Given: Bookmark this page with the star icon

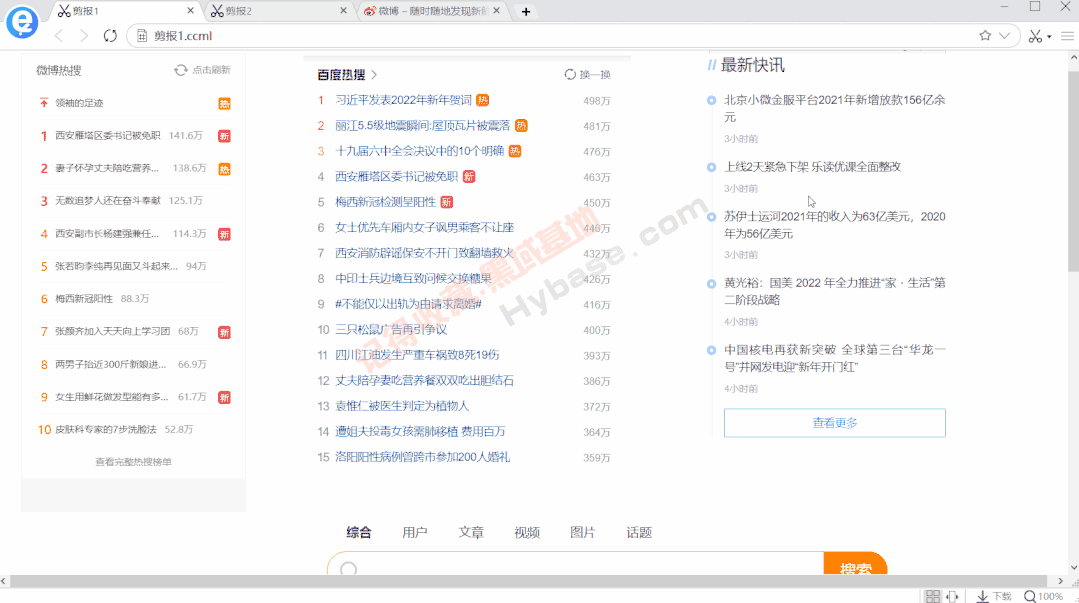Looking at the screenshot, I should 985,36.
